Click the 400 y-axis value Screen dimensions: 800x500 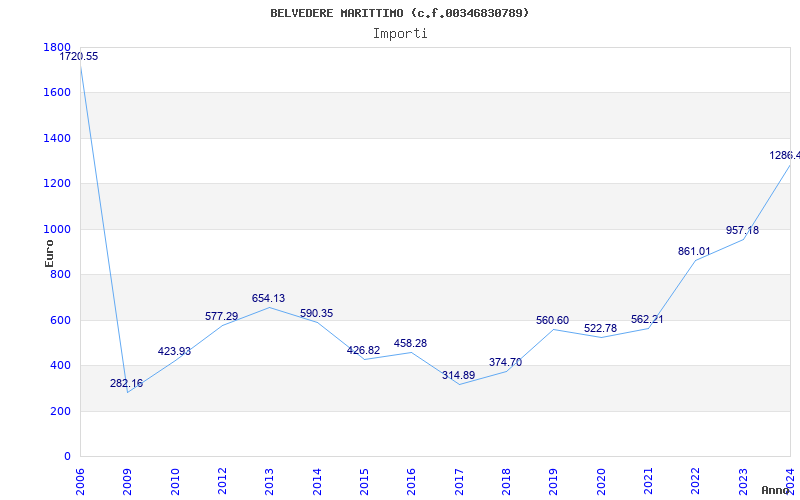(x=60, y=366)
